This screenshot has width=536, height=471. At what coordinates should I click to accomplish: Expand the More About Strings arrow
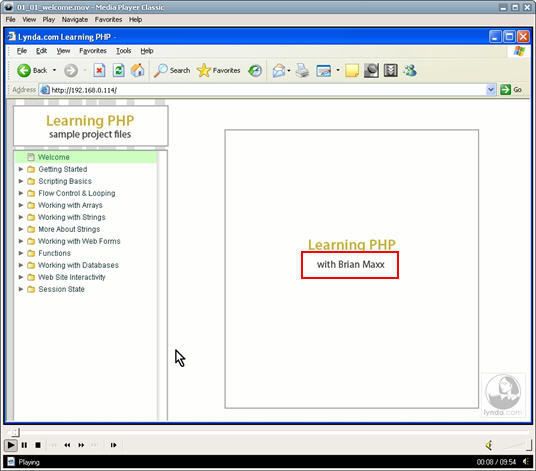click(x=21, y=229)
